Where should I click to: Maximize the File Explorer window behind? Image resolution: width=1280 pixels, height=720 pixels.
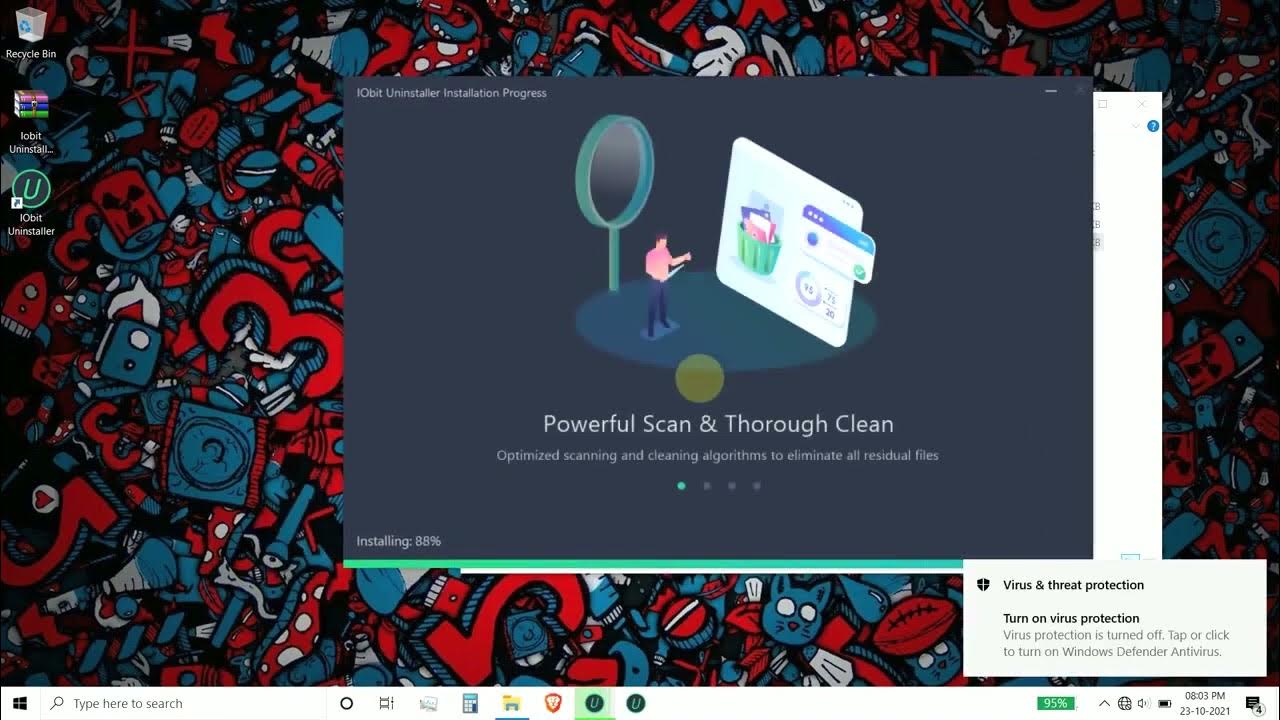pos(1103,104)
